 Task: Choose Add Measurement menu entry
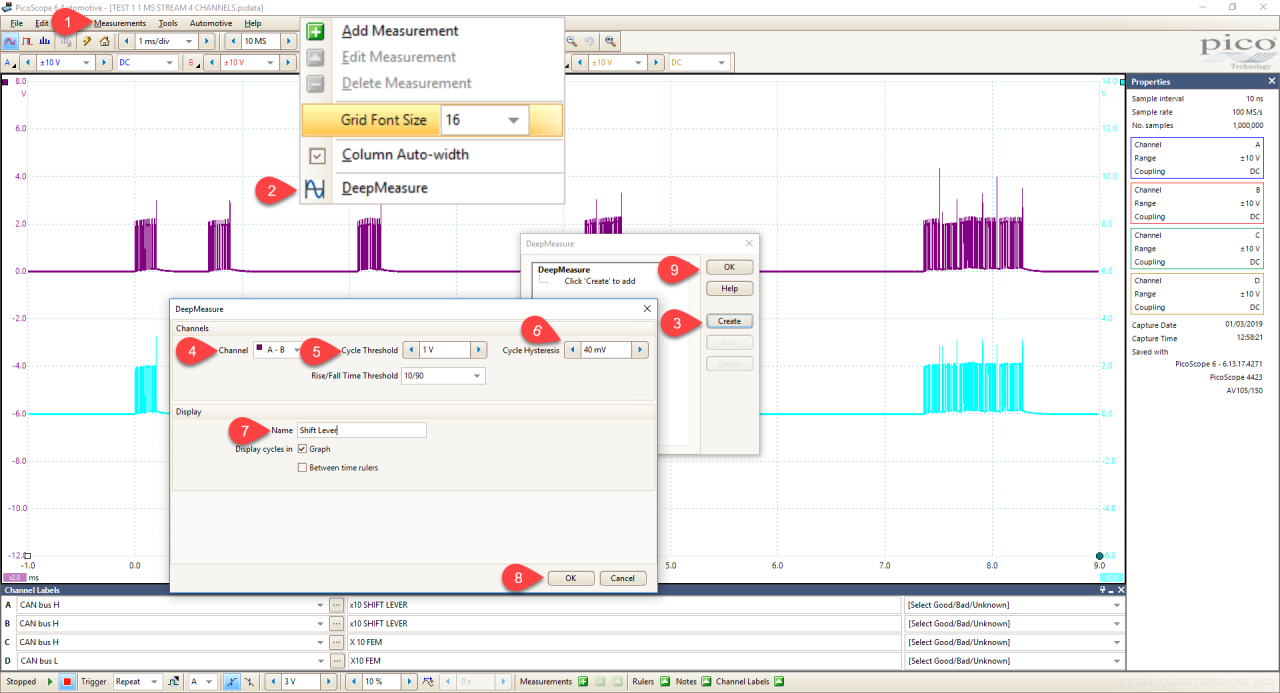(400, 31)
